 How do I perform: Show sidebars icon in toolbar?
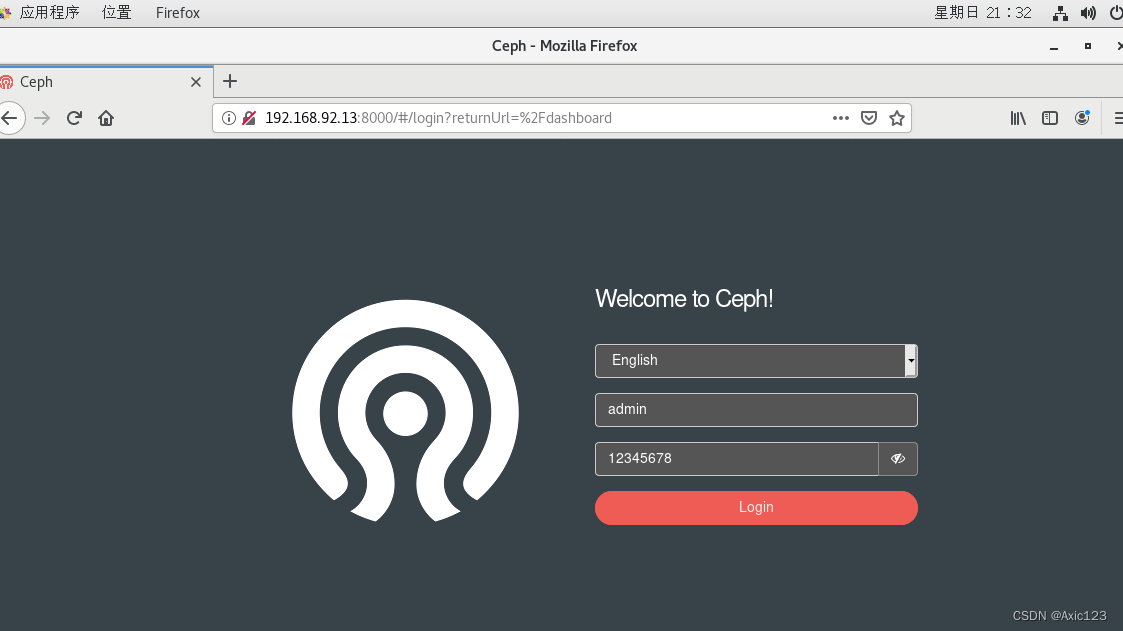point(1050,118)
